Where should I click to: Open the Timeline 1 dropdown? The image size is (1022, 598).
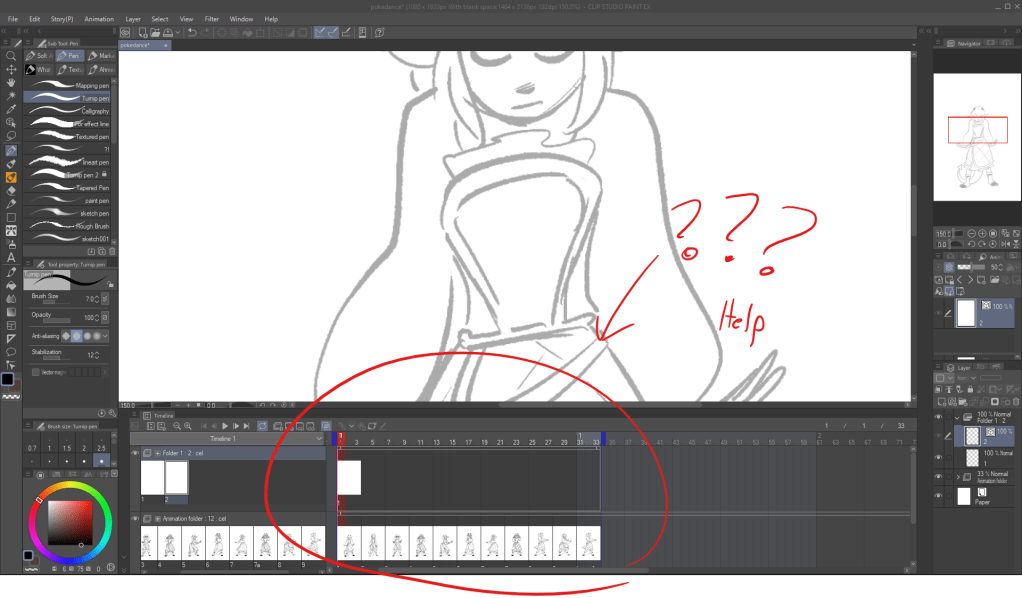pos(318,439)
